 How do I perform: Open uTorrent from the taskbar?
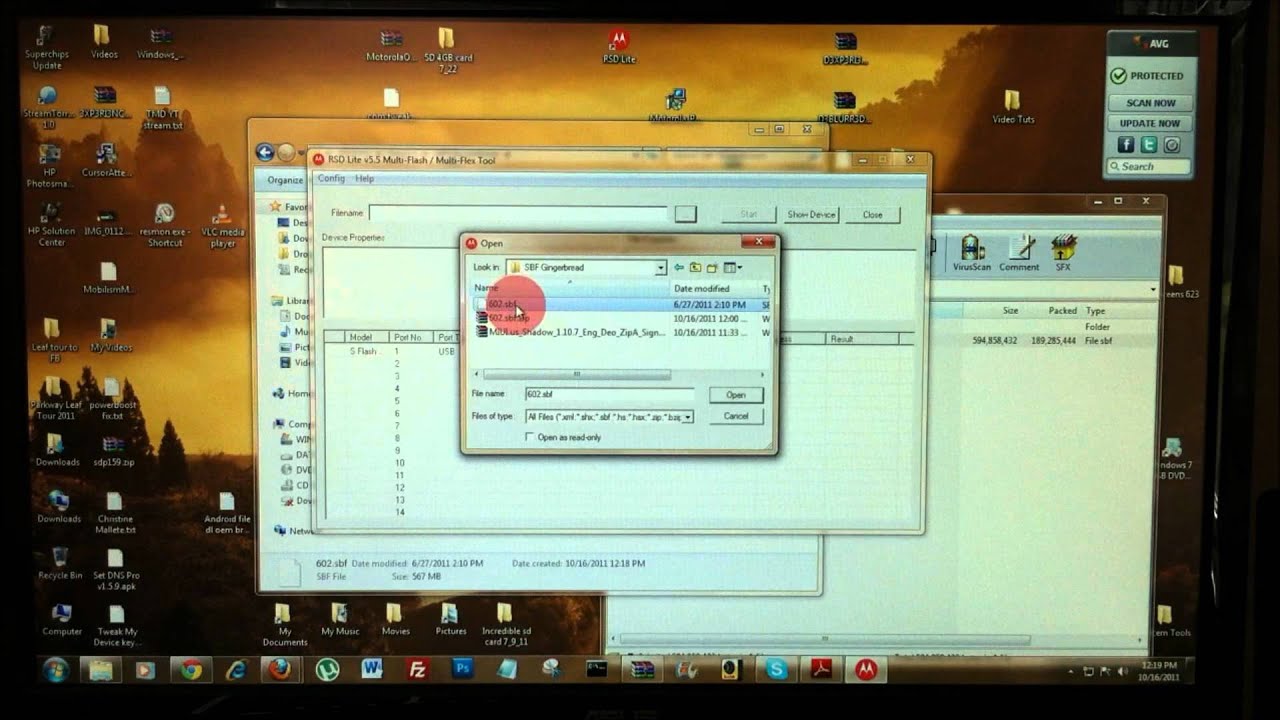tap(326, 668)
